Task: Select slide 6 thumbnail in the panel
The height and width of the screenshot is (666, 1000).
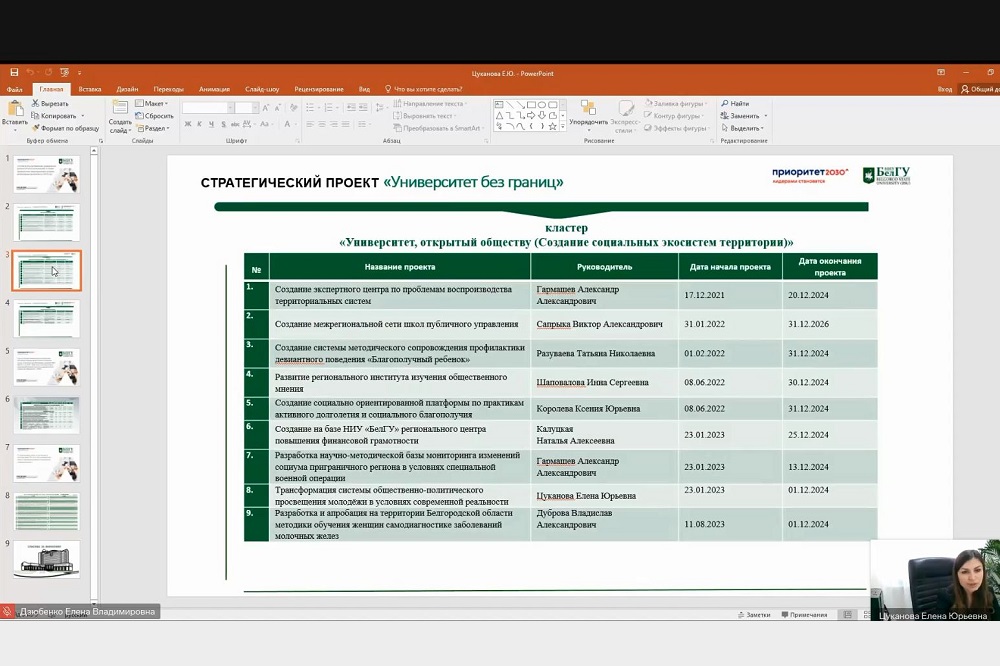Action: pyautogui.click(x=47, y=415)
